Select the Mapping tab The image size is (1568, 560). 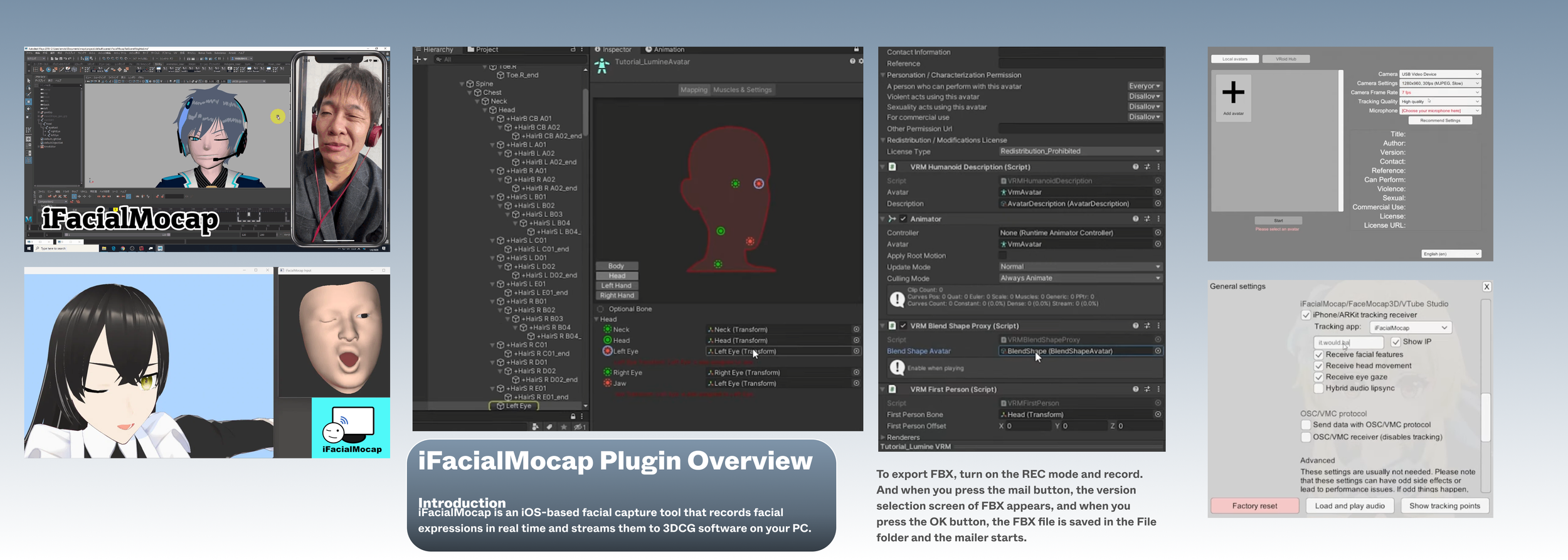[694, 90]
